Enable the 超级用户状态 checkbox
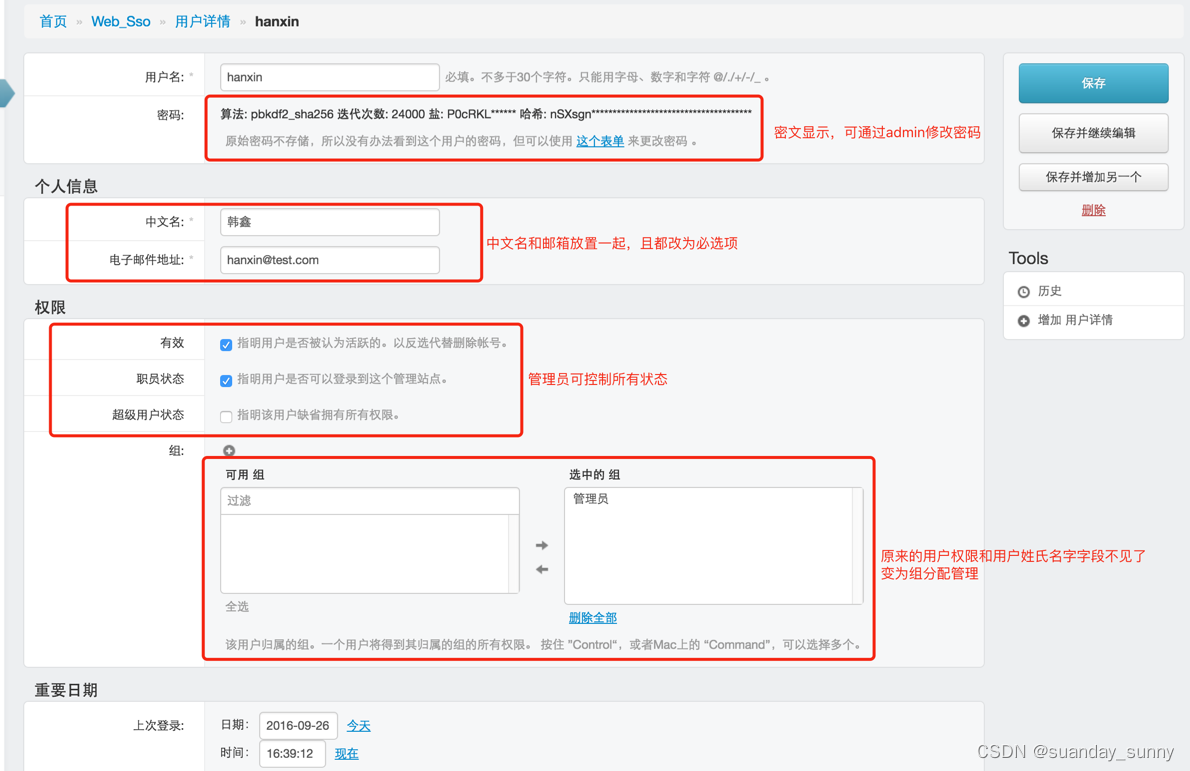The image size is (1190, 771). (225, 416)
